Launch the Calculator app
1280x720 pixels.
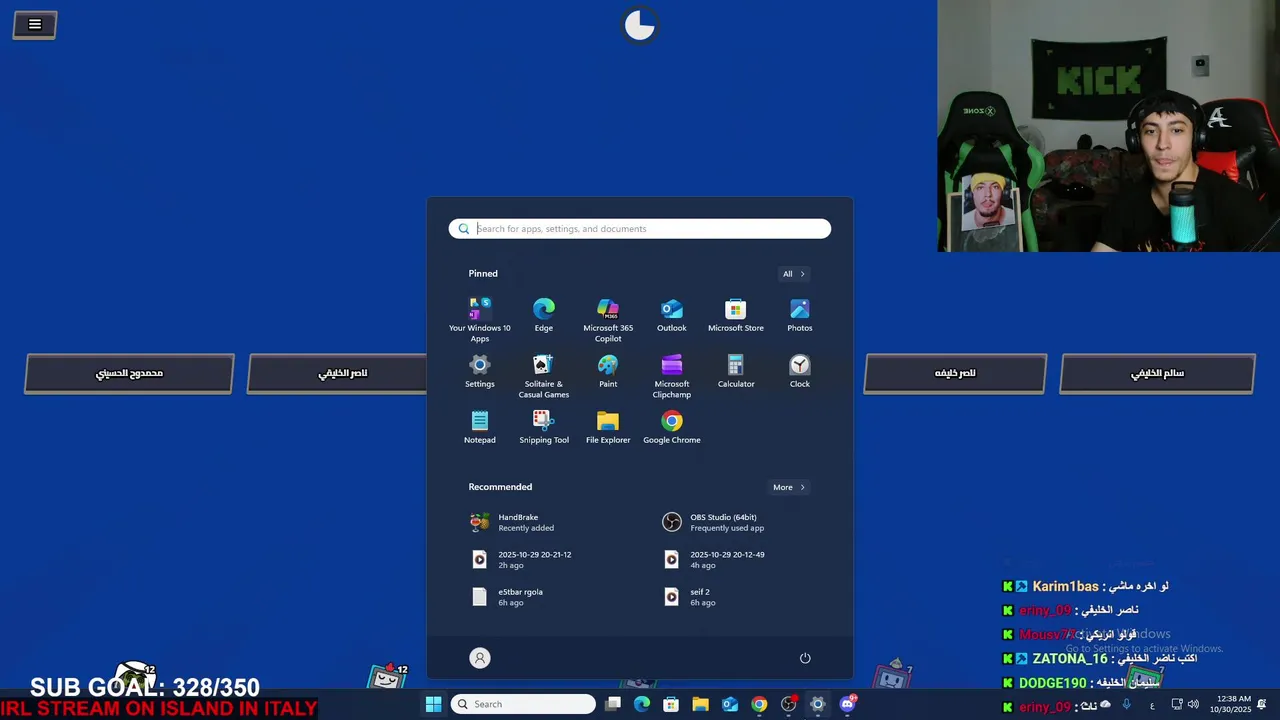(x=736, y=371)
